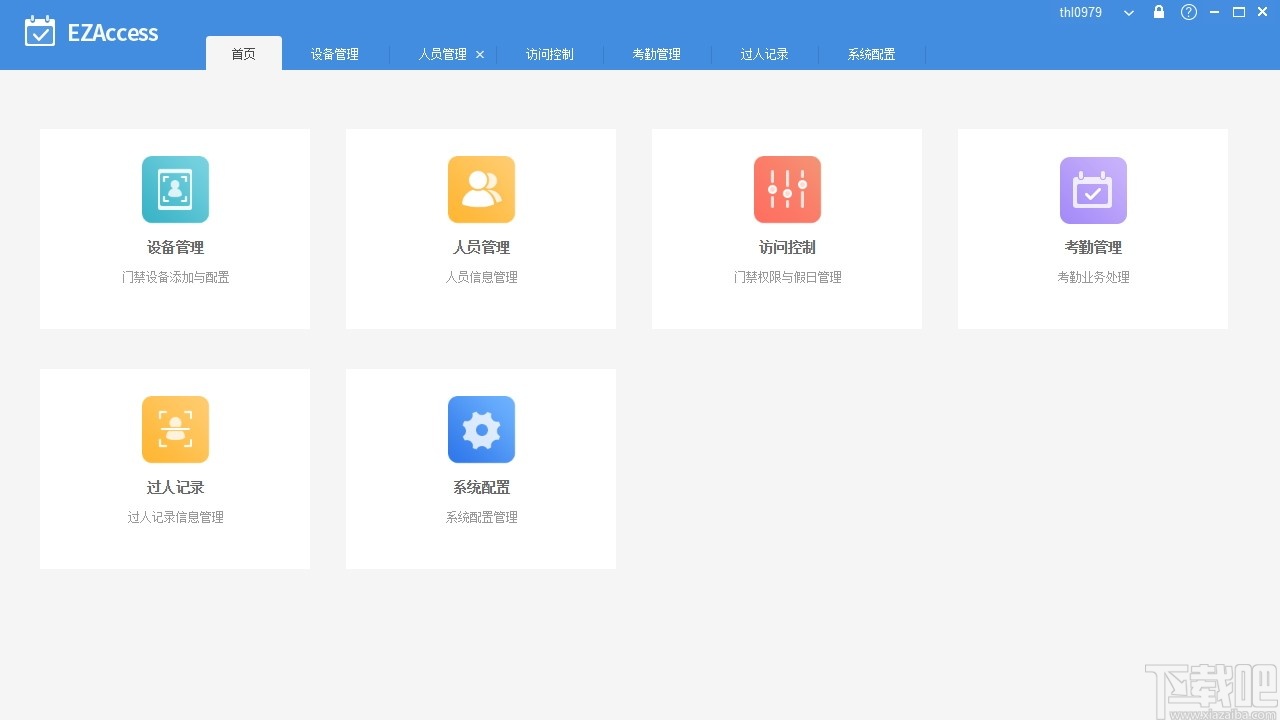
Task: Open the 过人记录 face-scan icon
Action: tap(175, 429)
